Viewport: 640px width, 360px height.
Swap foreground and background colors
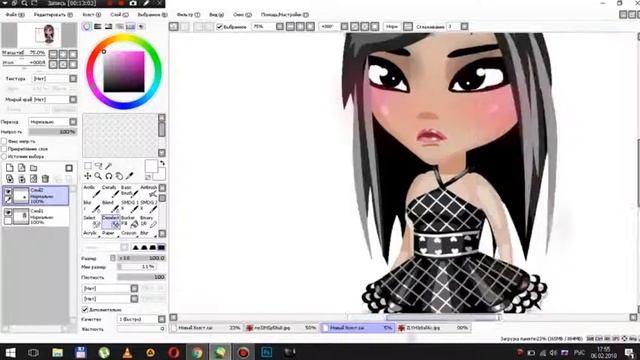tap(162, 163)
